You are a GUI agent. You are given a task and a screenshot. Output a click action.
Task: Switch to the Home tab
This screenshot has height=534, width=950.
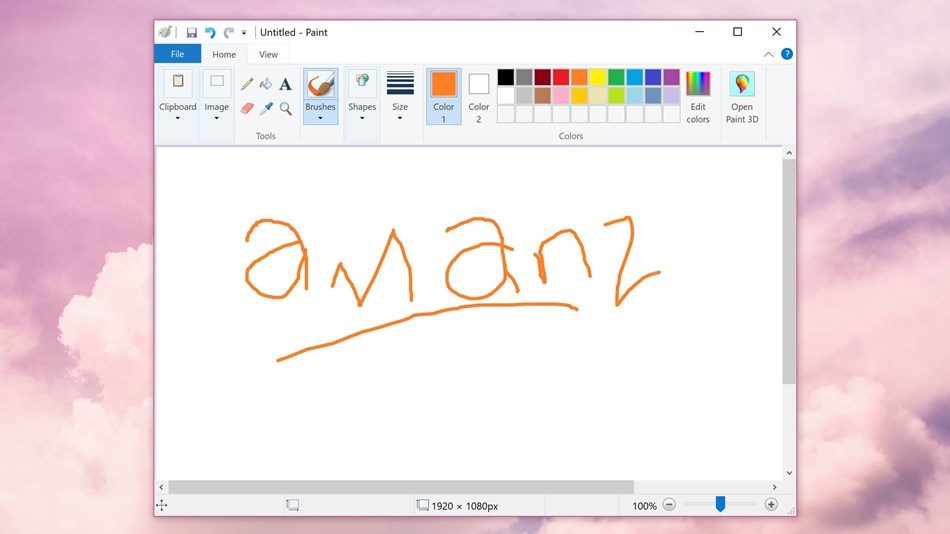pyautogui.click(x=224, y=54)
